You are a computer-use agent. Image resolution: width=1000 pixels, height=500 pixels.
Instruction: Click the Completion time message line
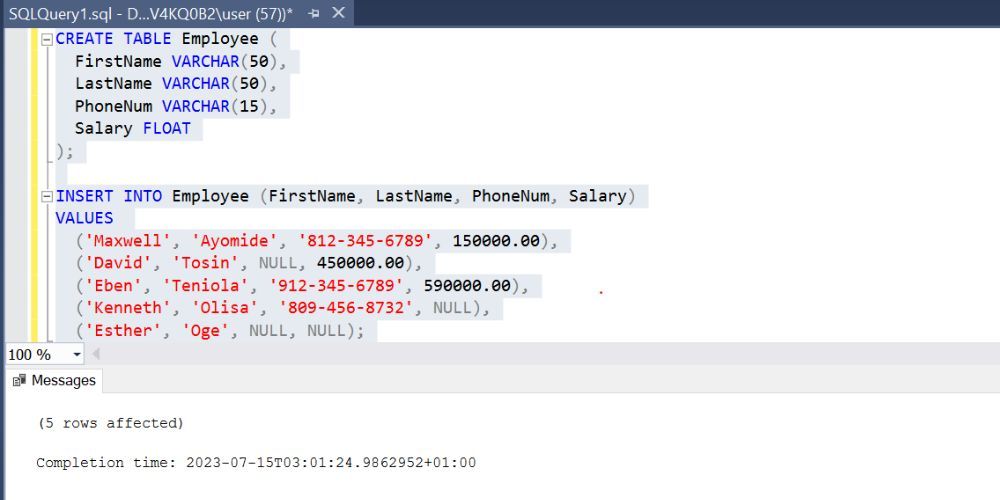pyautogui.click(x=256, y=462)
